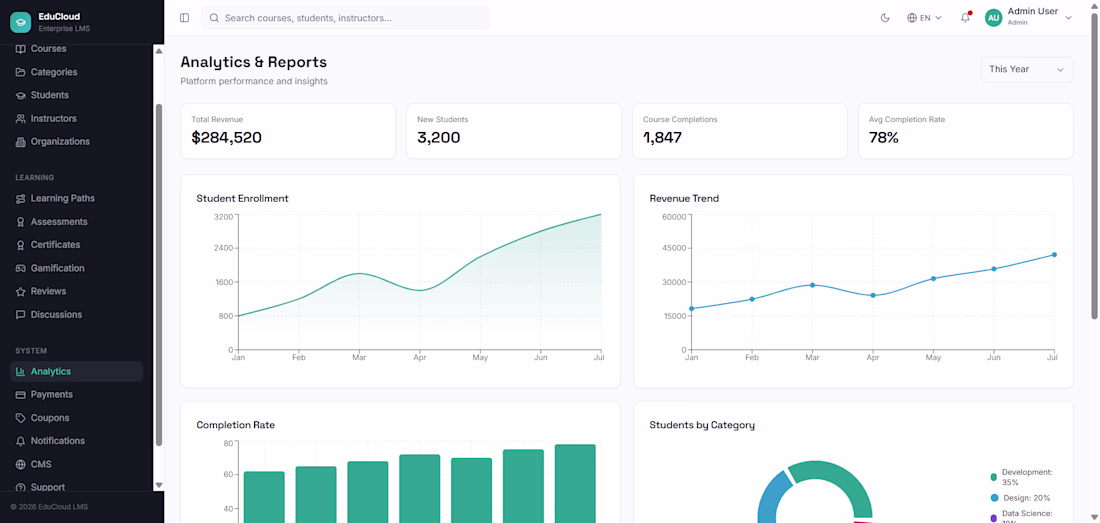Click the Payments credit card icon

point(20,395)
